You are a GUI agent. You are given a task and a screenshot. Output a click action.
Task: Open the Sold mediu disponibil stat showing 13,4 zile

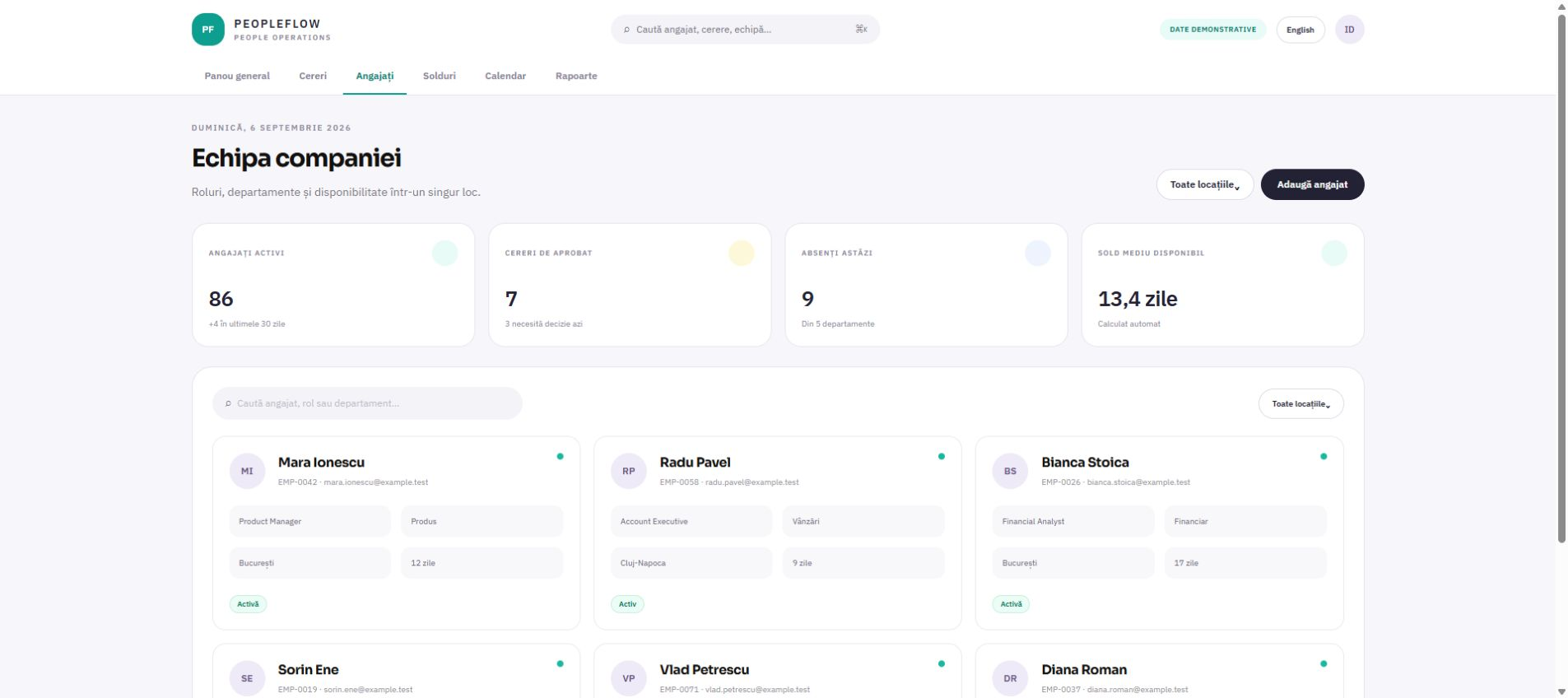click(x=1222, y=285)
